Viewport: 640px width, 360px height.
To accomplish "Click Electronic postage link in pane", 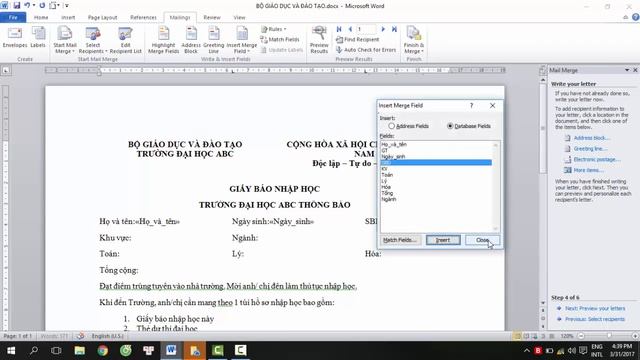I will click(x=597, y=160).
